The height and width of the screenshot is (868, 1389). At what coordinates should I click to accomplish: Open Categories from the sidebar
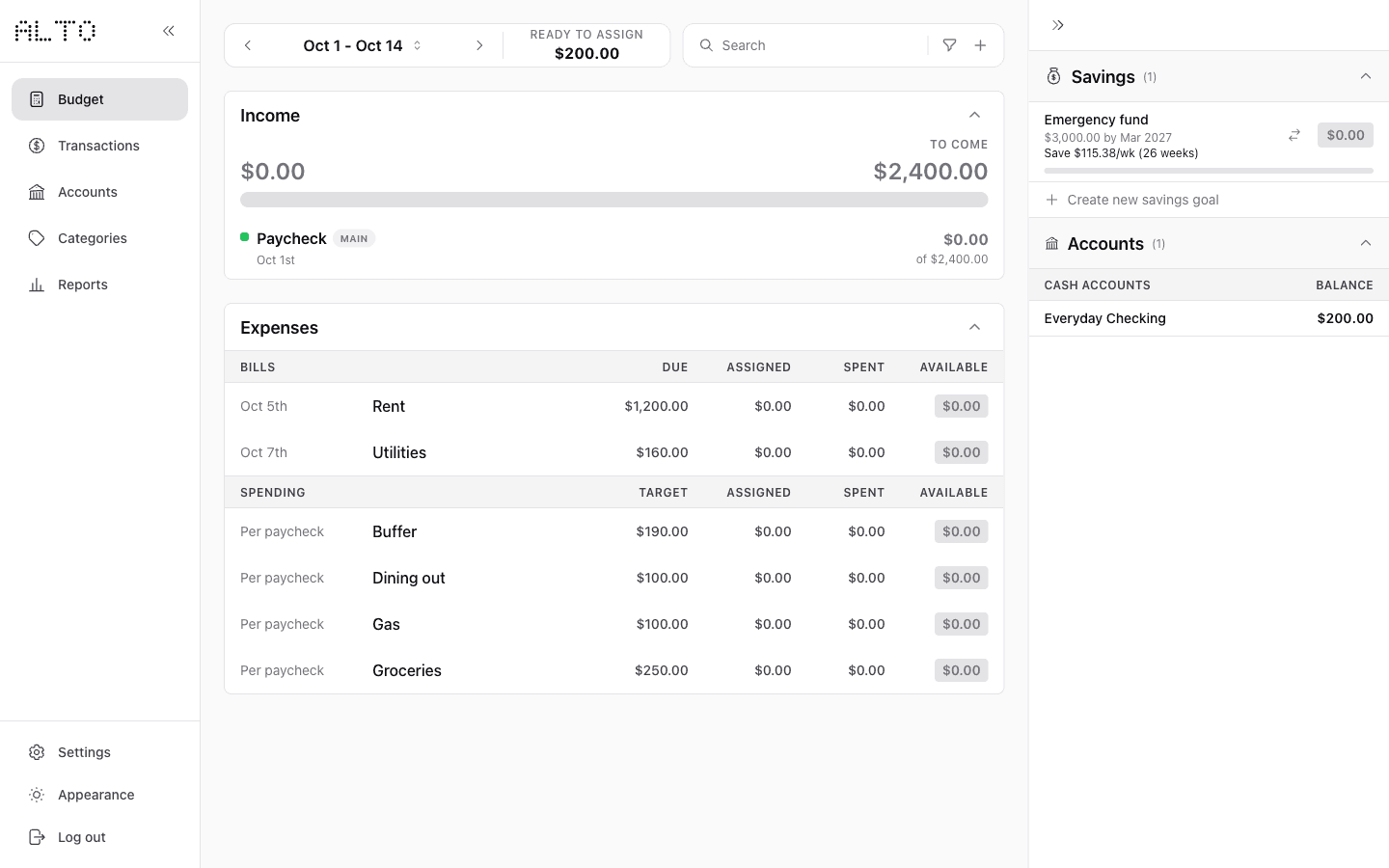(x=99, y=238)
